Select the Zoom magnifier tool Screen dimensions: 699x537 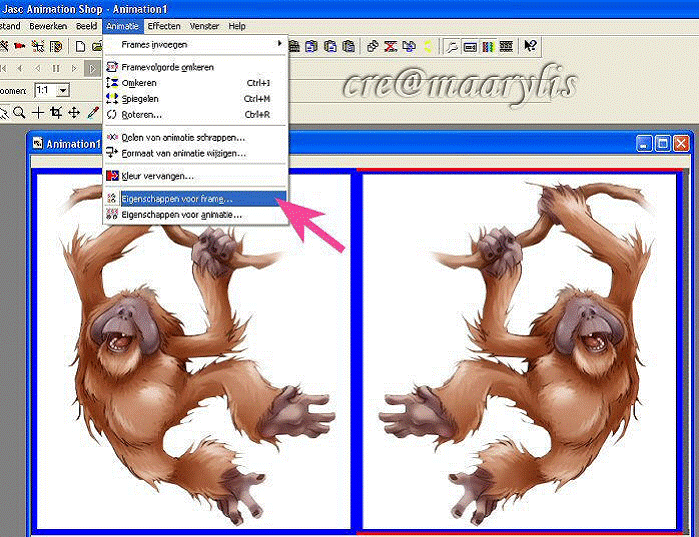click(x=19, y=112)
